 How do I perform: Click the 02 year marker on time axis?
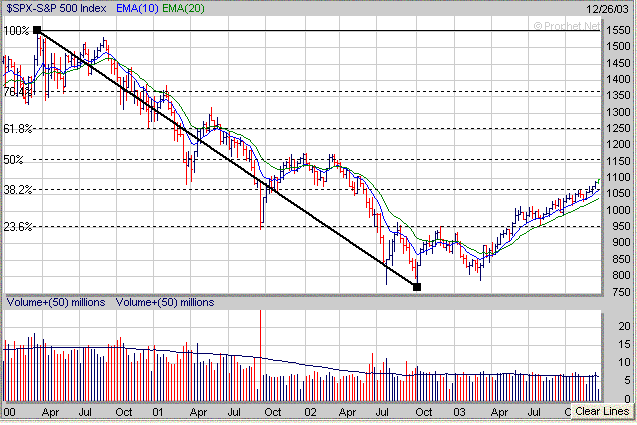311,410
